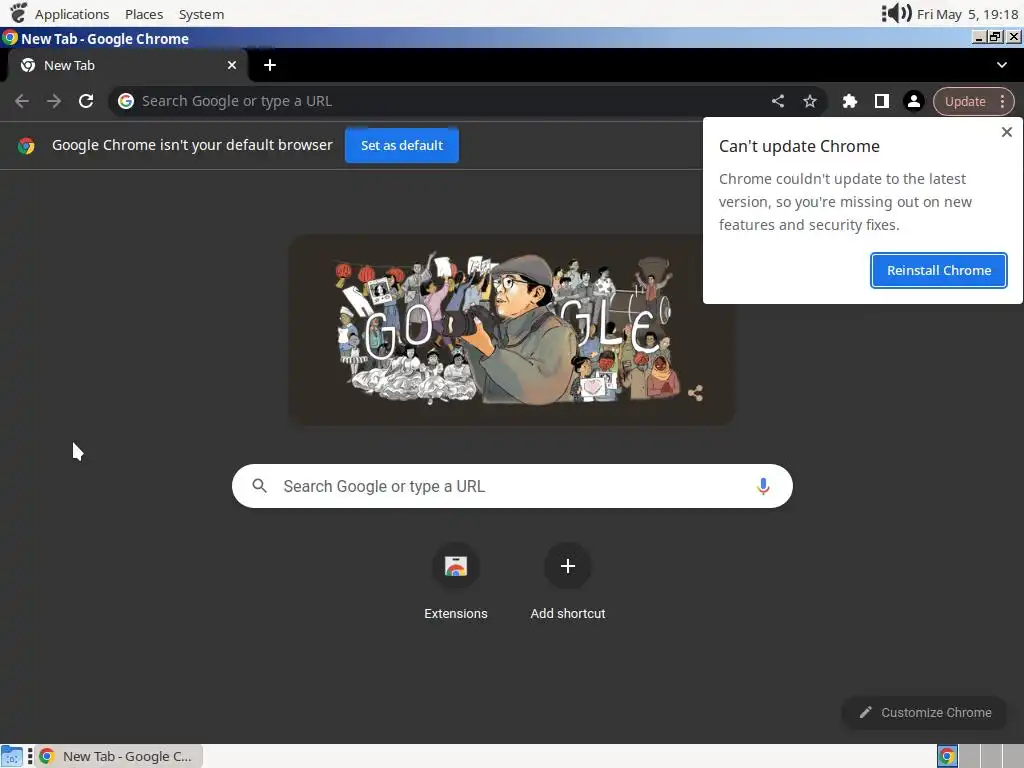Select the New Tab tab
Screen dimensions: 1024x768
pos(127,65)
